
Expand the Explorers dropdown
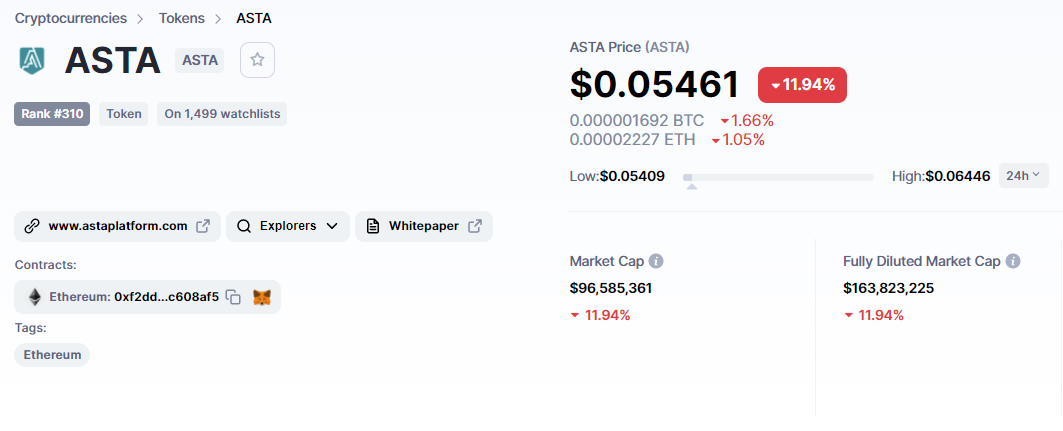pyautogui.click(x=287, y=226)
